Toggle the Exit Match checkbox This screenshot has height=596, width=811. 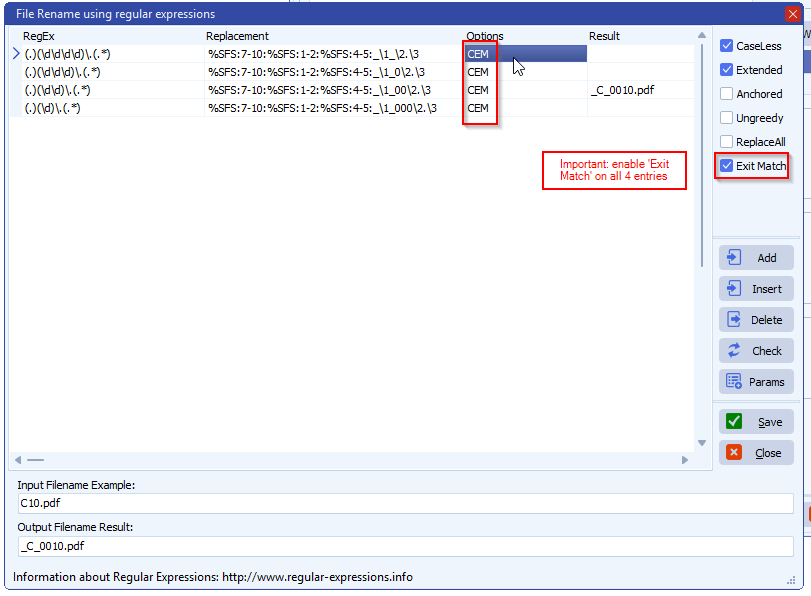726,166
